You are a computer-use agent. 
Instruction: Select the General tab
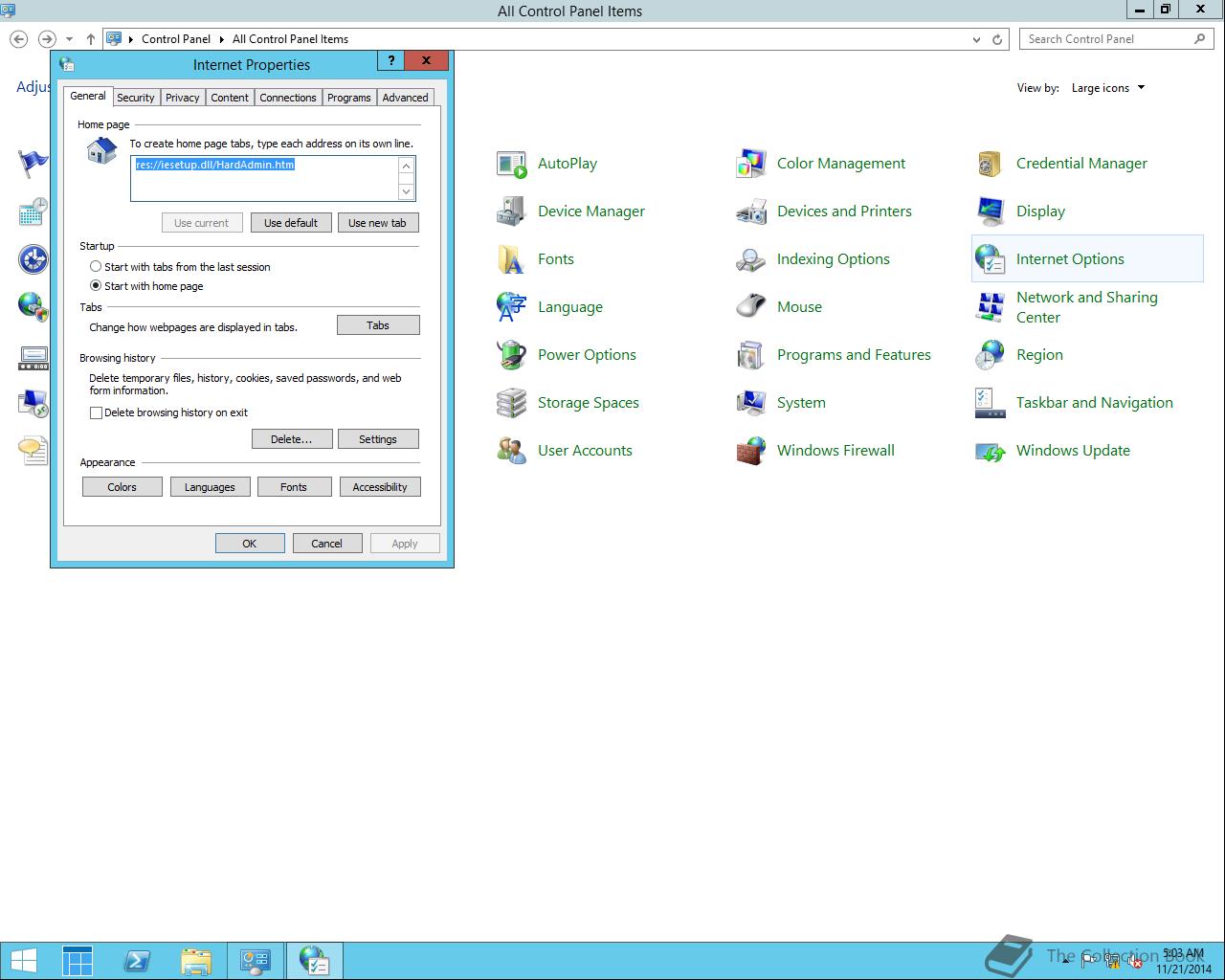coord(88,96)
